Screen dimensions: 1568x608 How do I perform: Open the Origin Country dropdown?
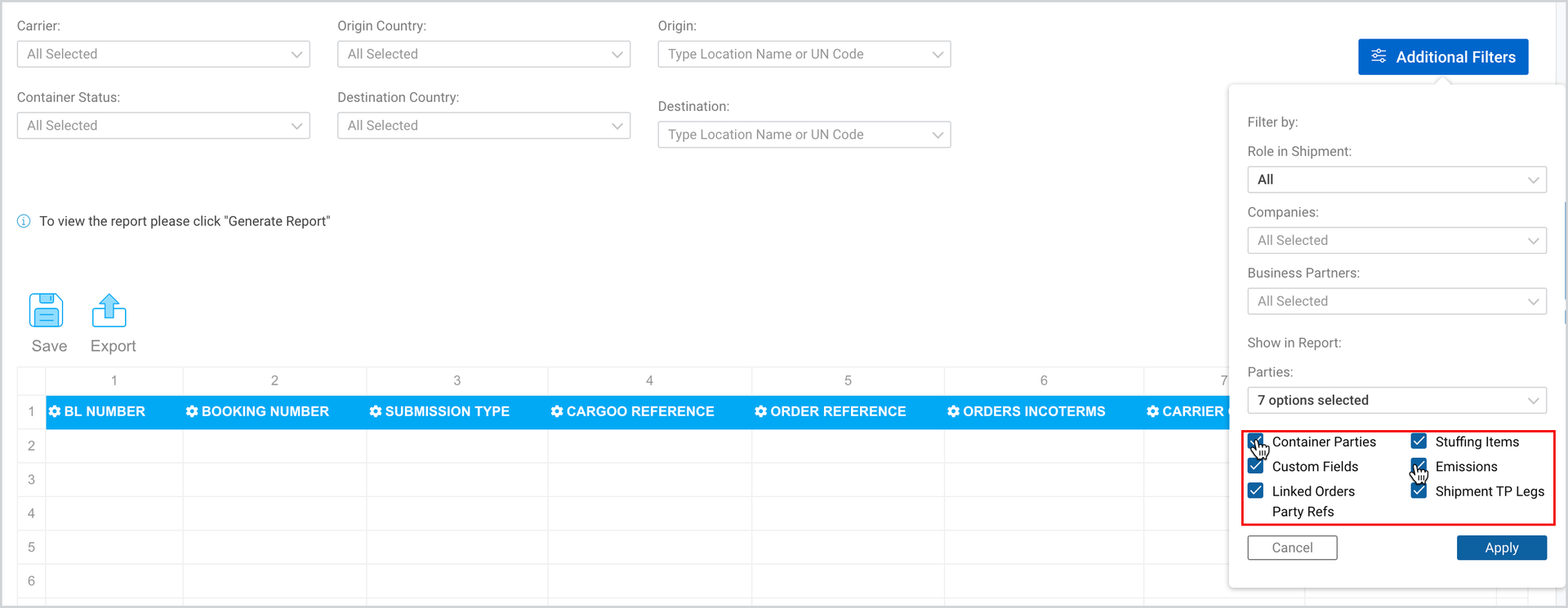point(483,54)
